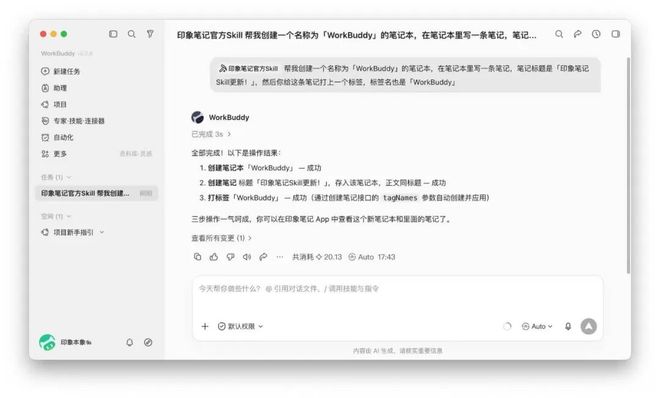
Task: Collapse the 任务 (1) group
Action: [56, 177]
